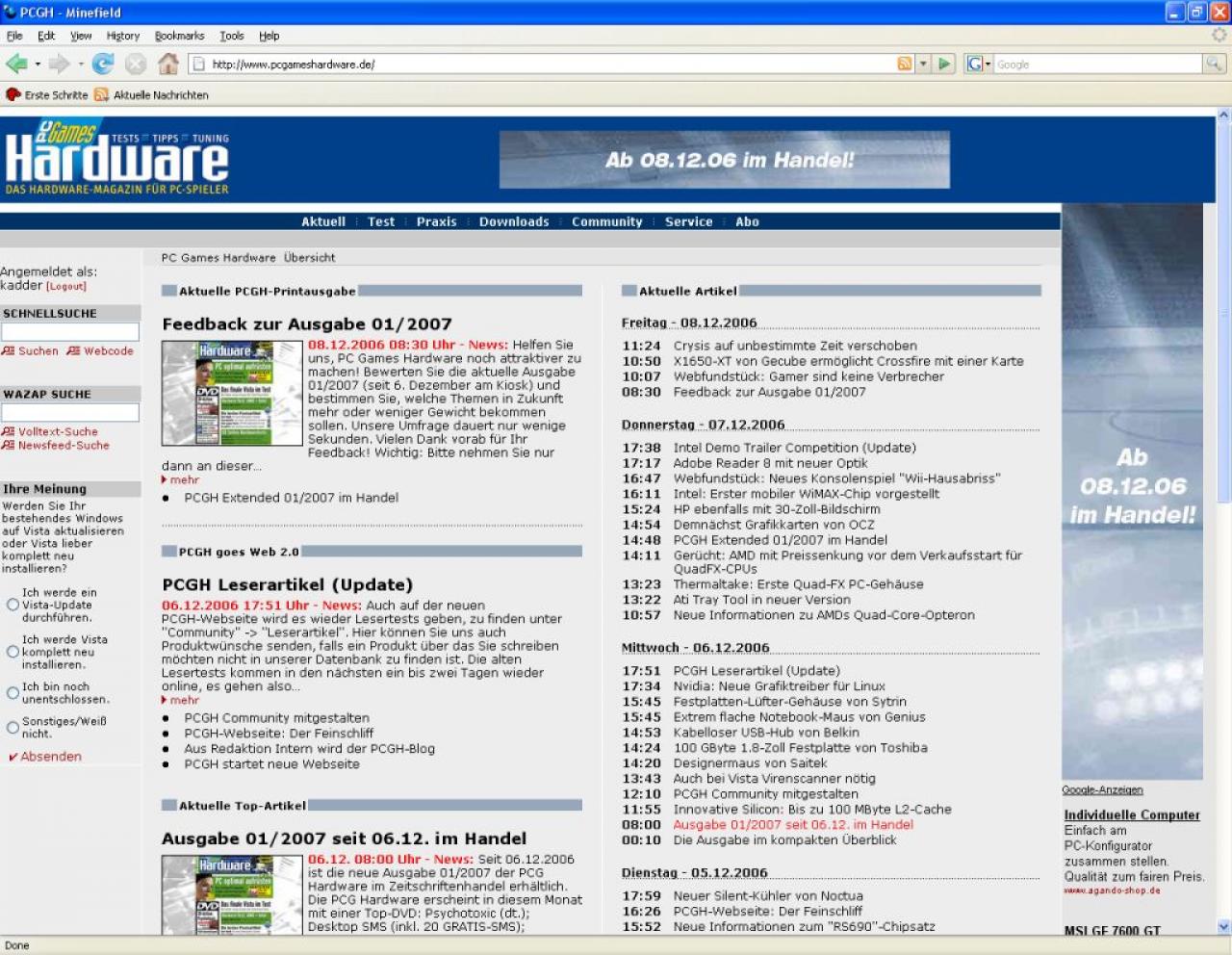This screenshot has height=955, width=1232.
Task: Open 'PCGH Community mitgestalten' bullet link
Action: (277, 719)
